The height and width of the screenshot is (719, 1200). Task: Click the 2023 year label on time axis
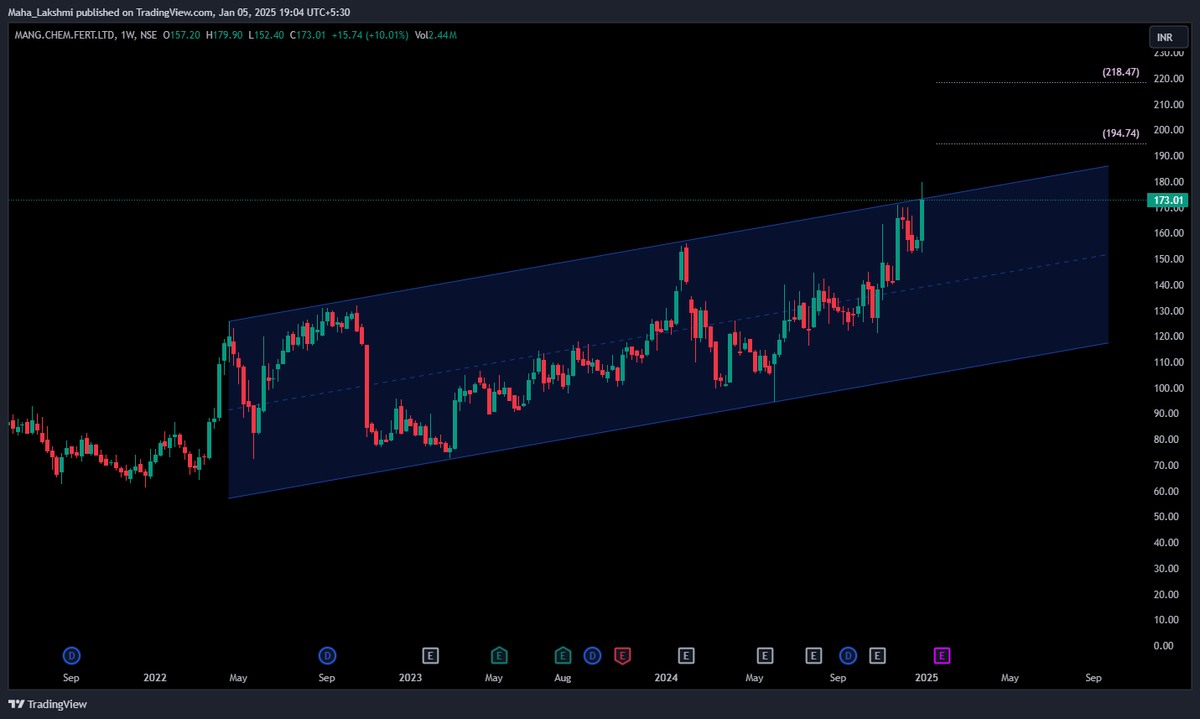click(x=410, y=678)
